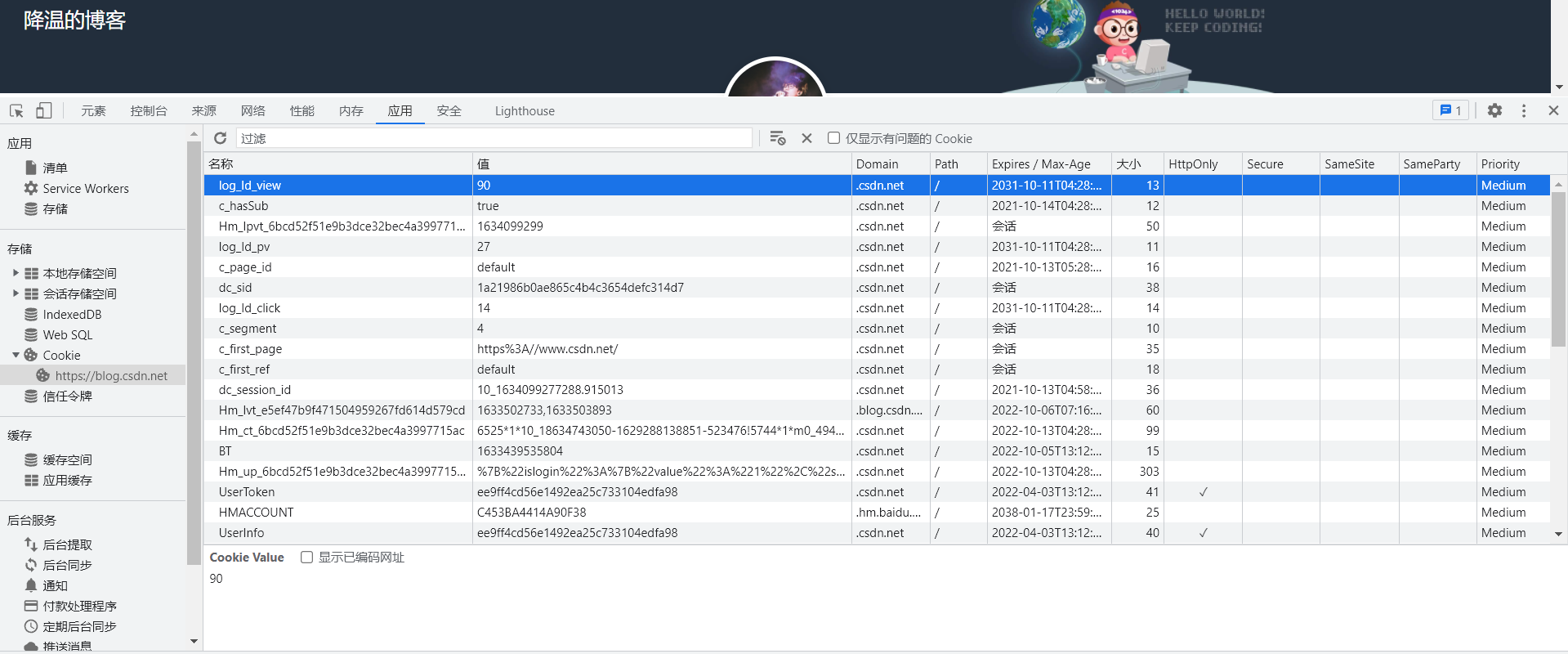Switch to the 来源 tab

[204, 110]
